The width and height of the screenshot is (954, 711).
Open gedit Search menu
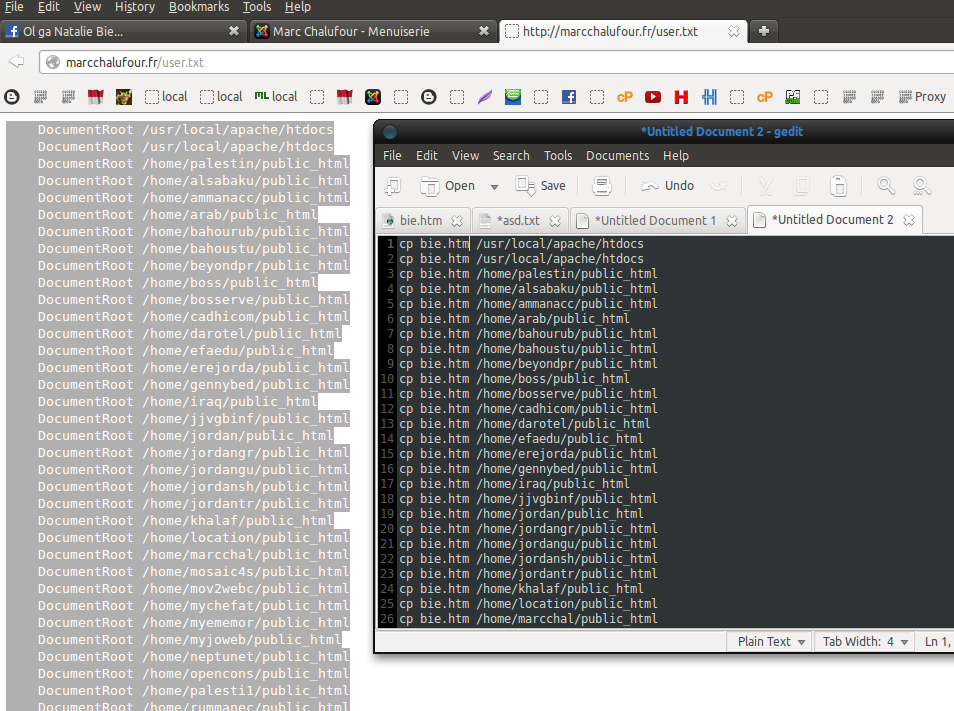coord(511,156)
